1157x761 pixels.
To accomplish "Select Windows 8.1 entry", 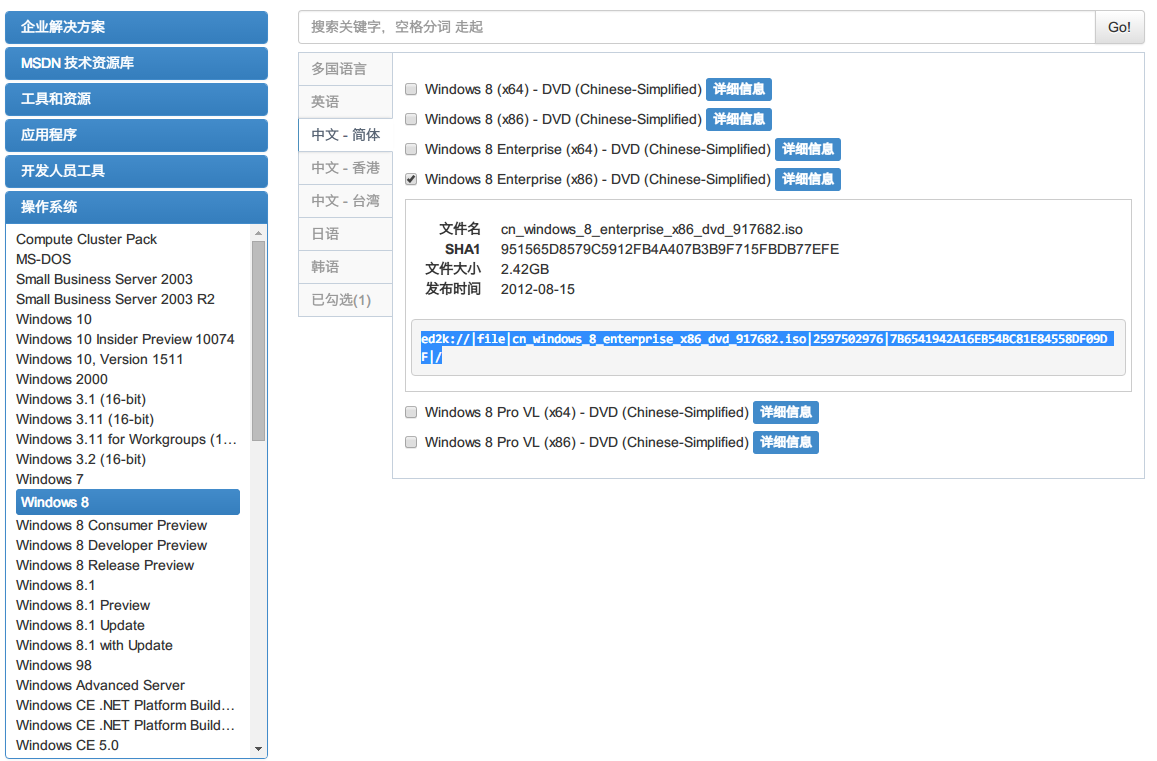I will point(55,585).
